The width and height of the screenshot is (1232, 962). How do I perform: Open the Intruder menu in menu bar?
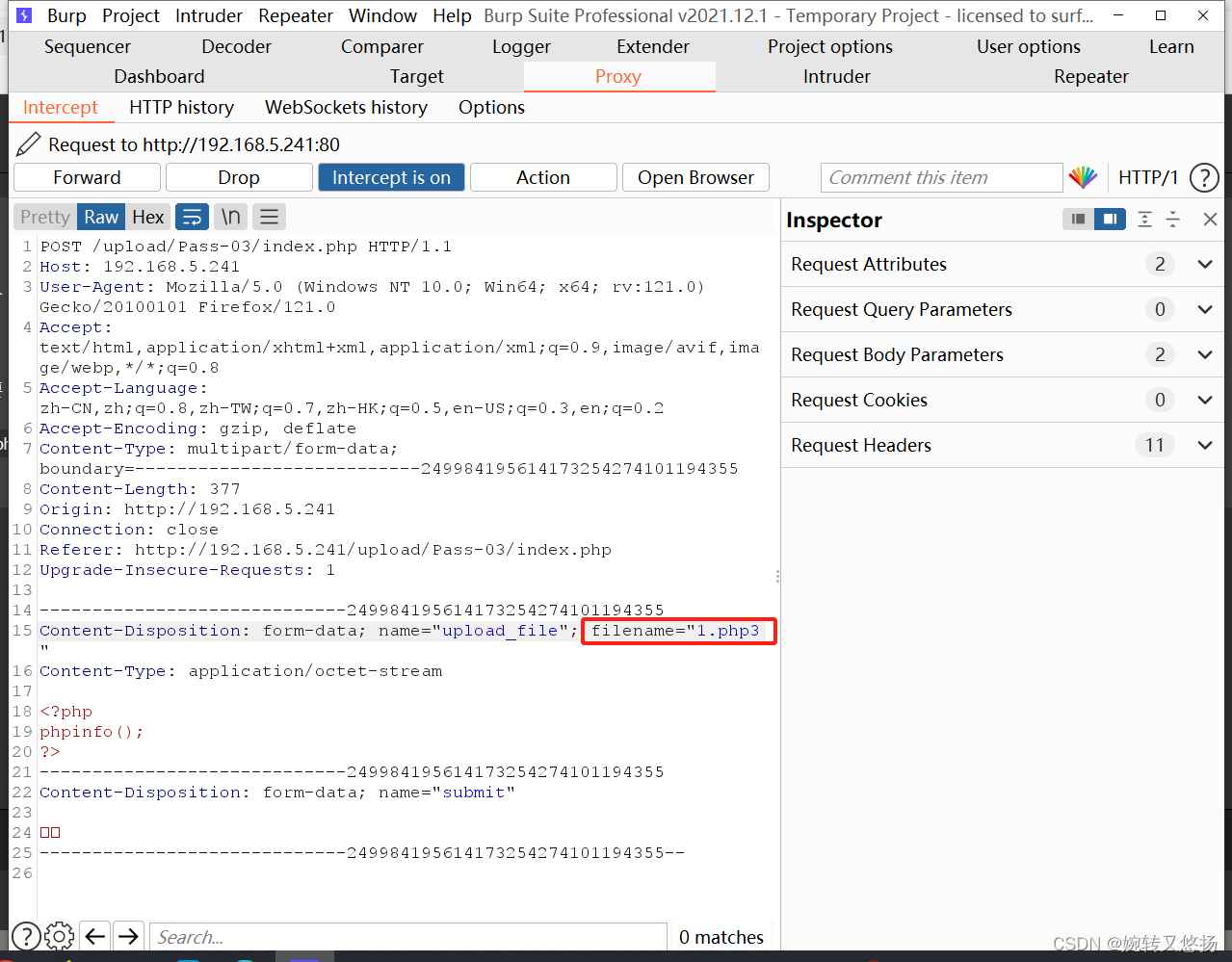tap(209, 15)
